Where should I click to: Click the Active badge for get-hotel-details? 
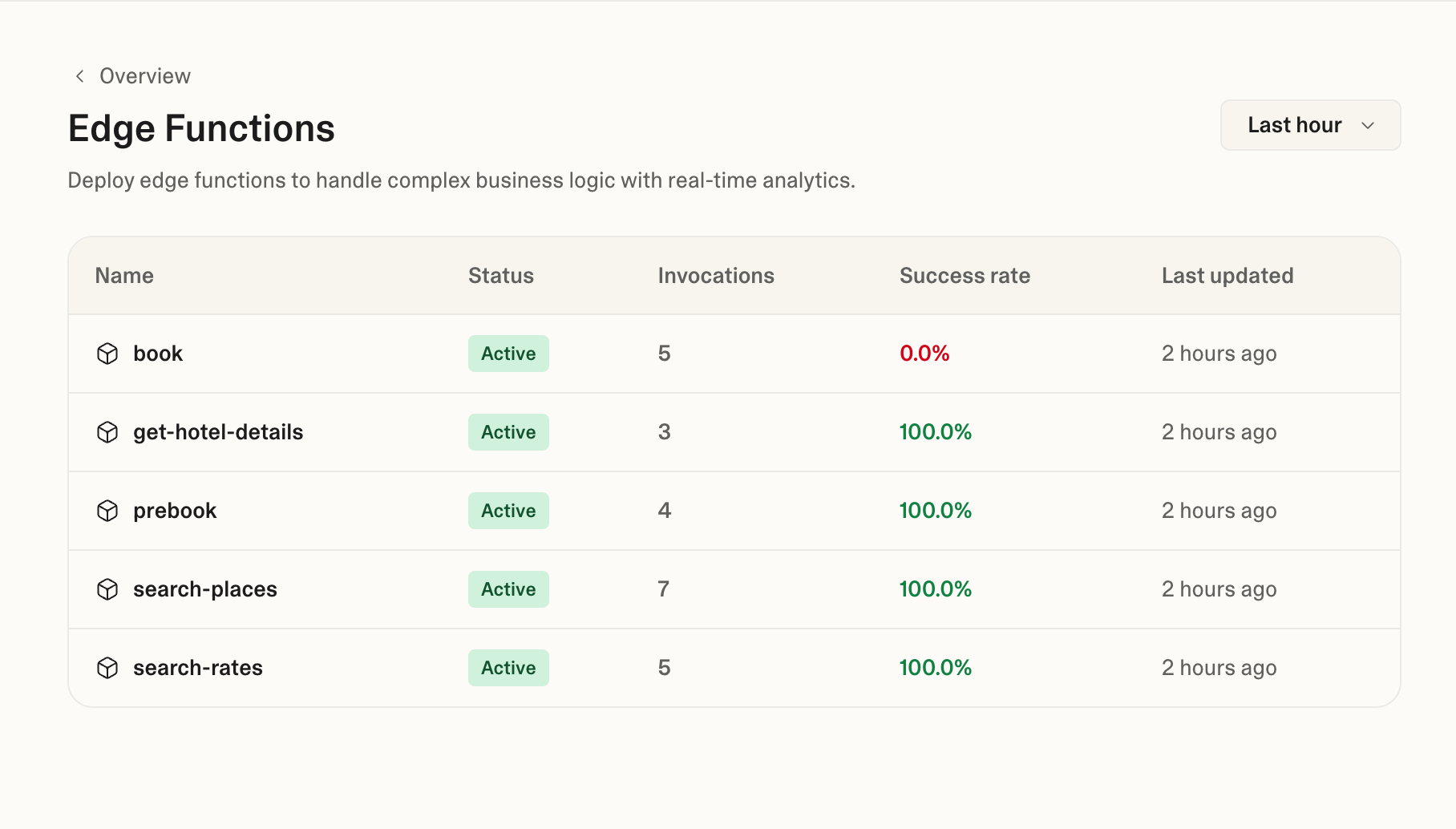click(508, 431)
